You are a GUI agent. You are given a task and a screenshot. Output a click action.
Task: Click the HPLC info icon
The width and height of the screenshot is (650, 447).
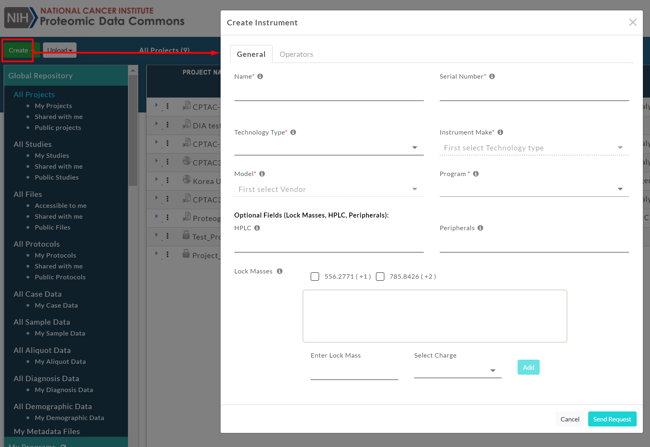click(257, 228)
